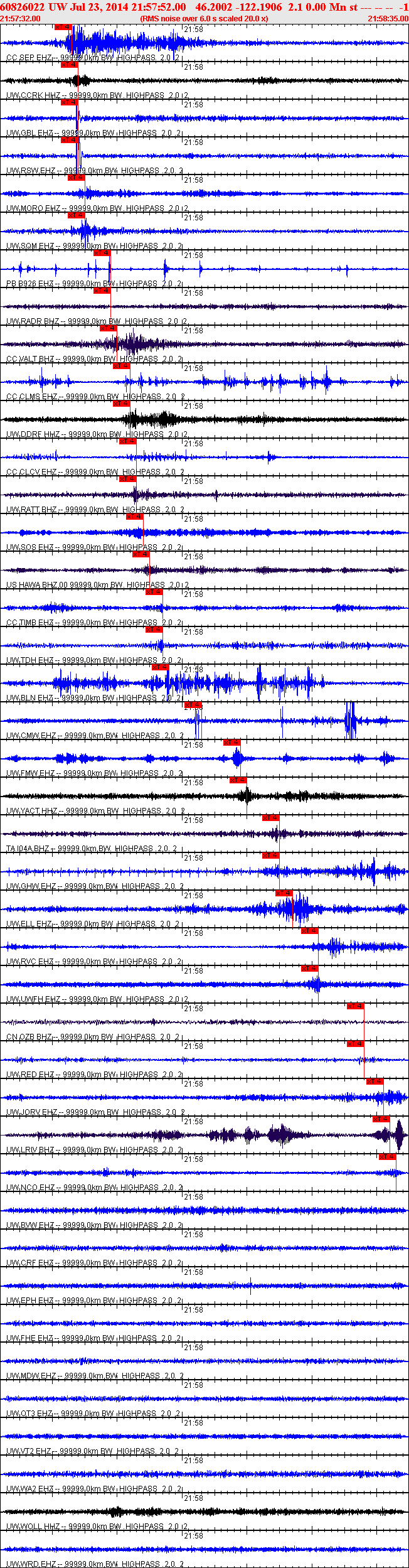Click the UW.YACT HHZ station label
The height and width of the screenshot is (1568, 409).
(32, 811)
